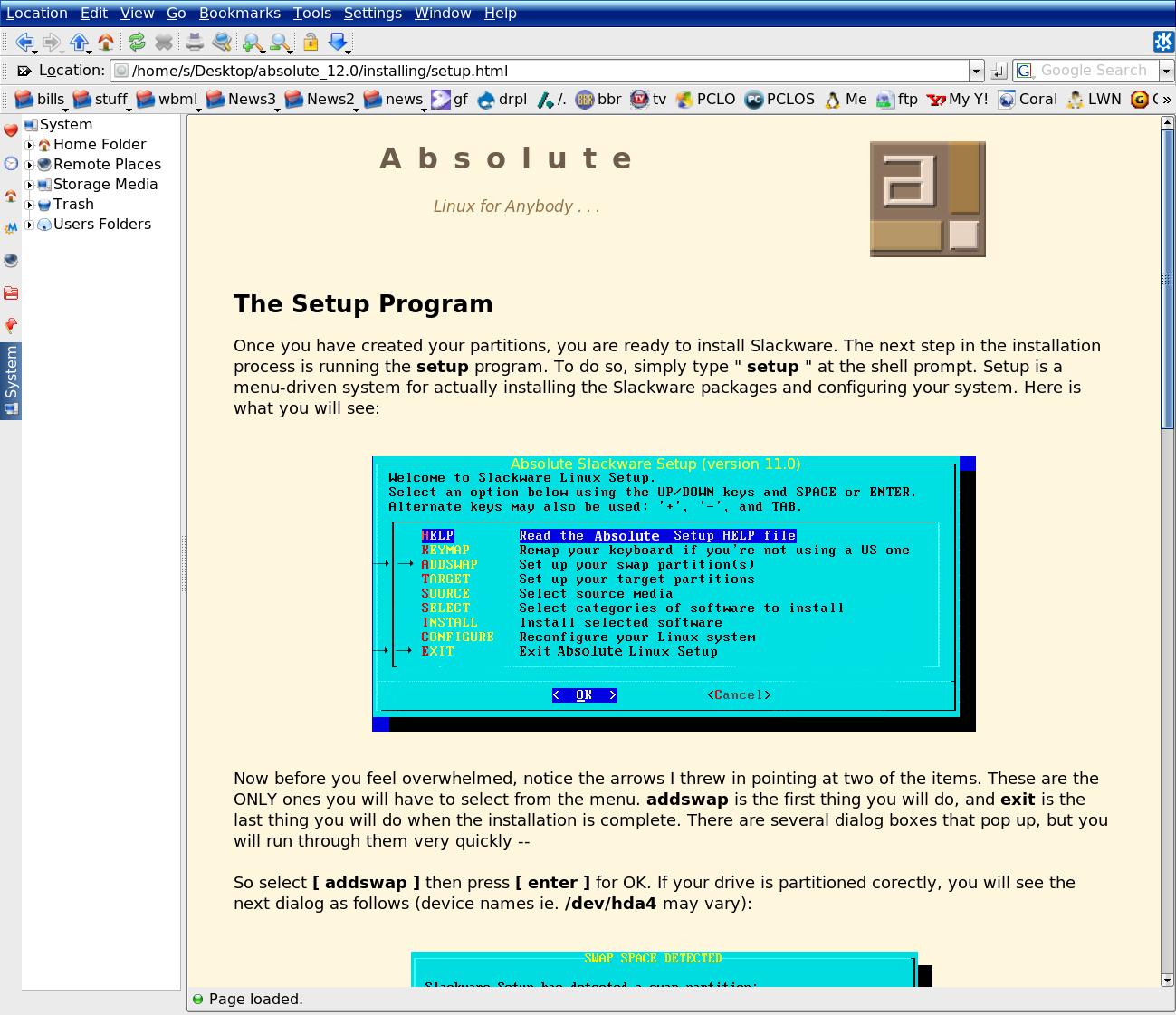Clear the location bar with the X icon
1176x1015 pixels.
(x=24, y=71)
